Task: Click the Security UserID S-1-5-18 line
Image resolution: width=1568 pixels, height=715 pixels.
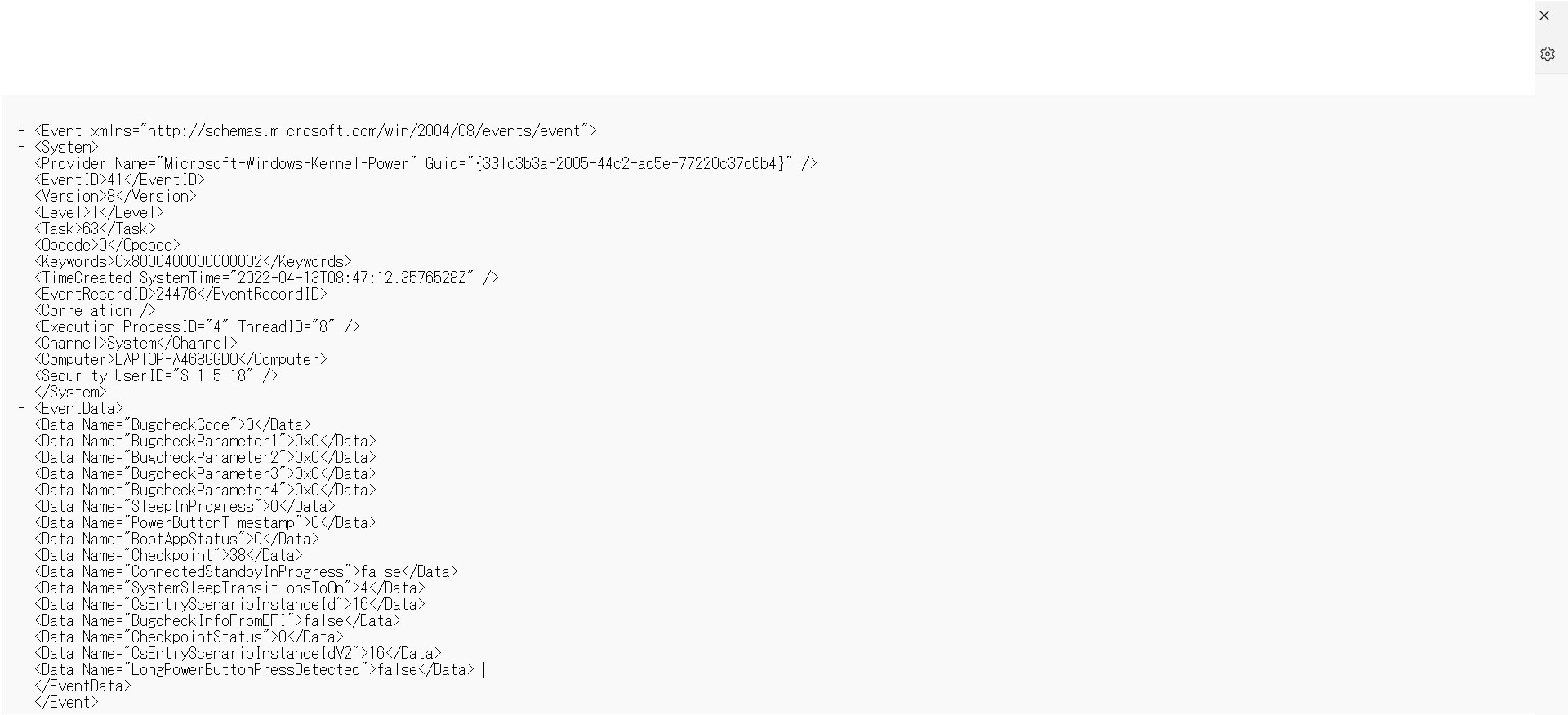Action: 156,375
